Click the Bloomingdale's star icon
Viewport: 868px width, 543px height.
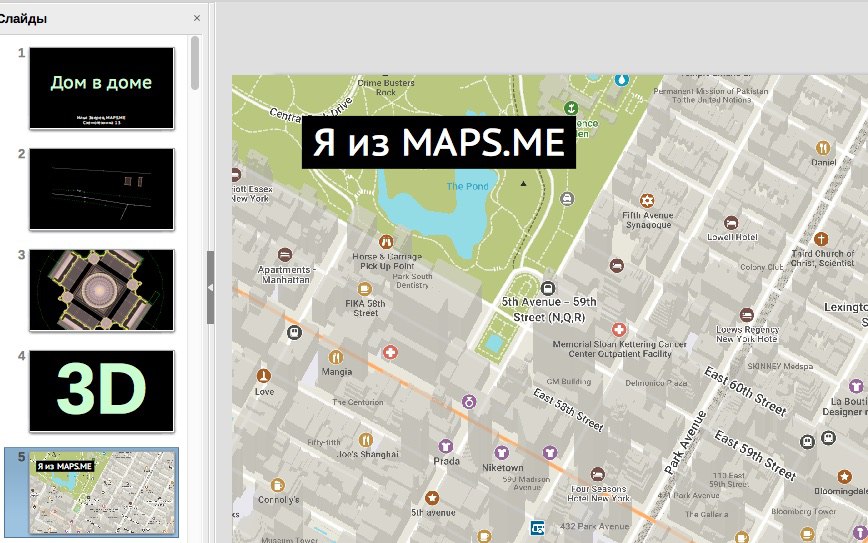pos(844,477)
